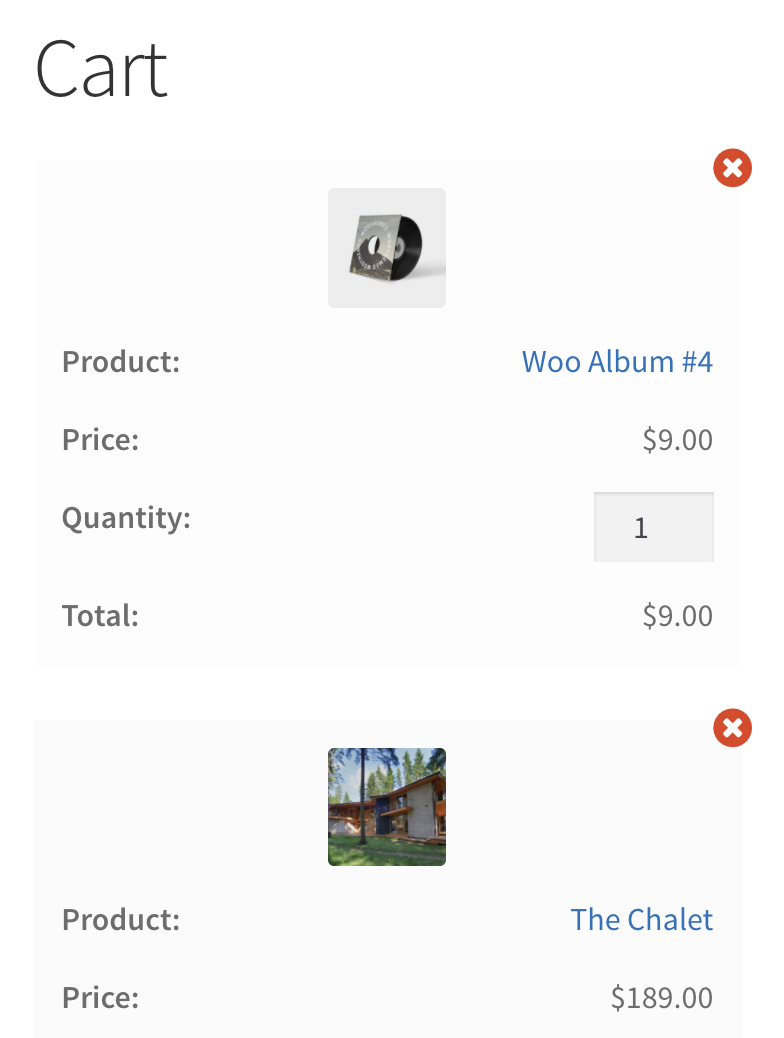Click the Product label beside Woo Album #4

121,361
